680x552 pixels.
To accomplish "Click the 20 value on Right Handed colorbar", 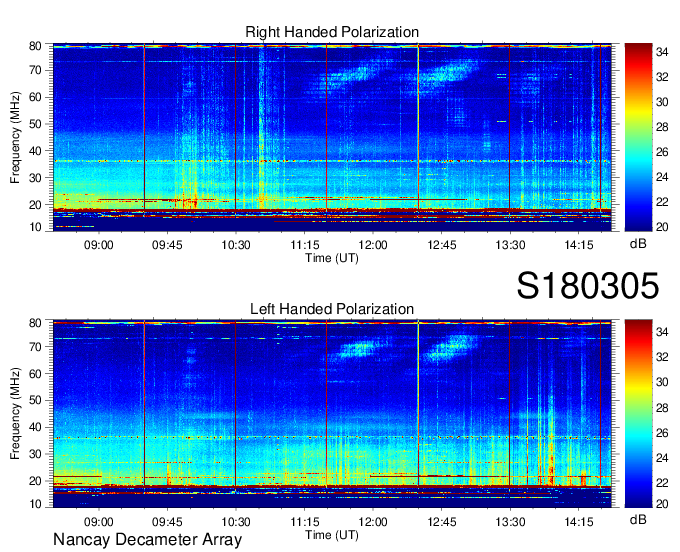I will (x=662, y=227).
